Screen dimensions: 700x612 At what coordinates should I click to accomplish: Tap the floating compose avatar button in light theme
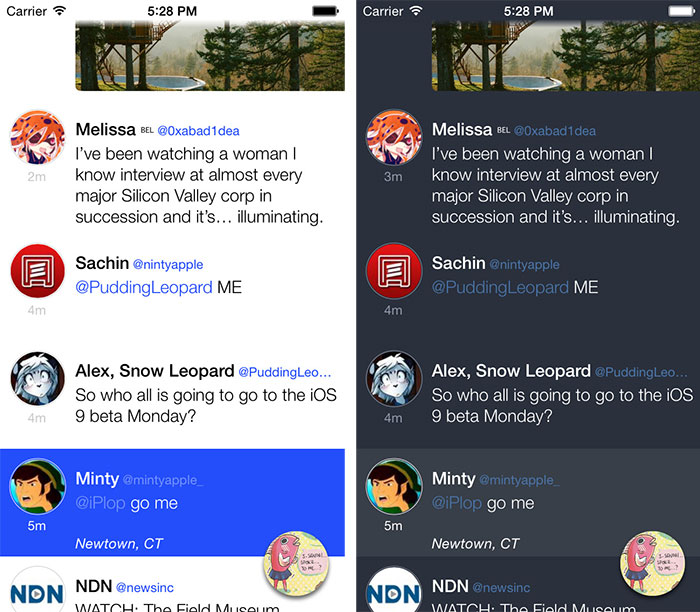[296, 564]
